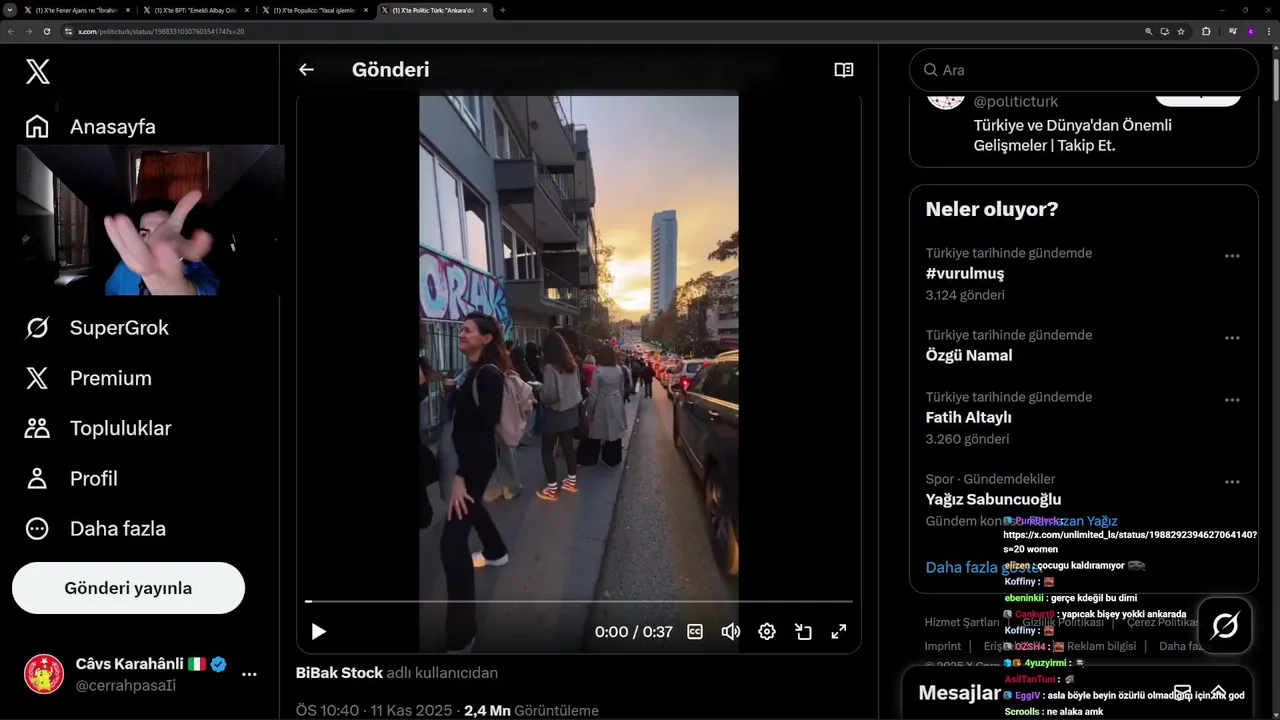The image size is (1280, 720).
Task: Enable picture-in-picture for the video
Action: [x=803, y=632]
